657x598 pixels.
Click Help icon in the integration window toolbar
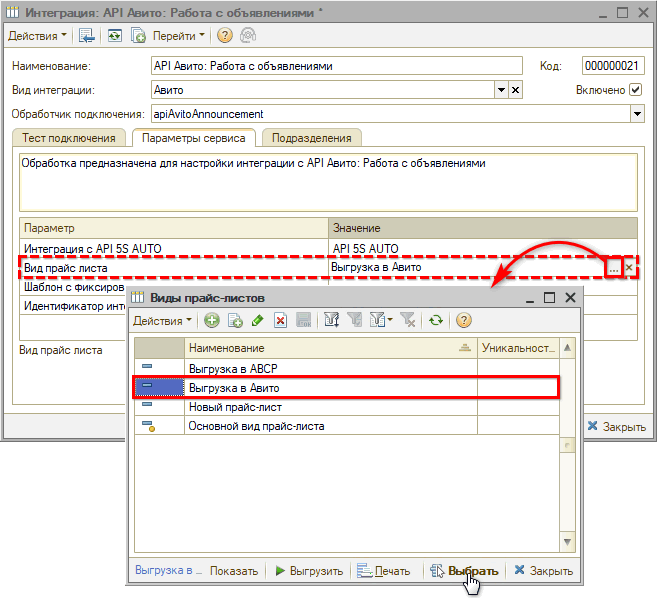tap(224, 35)
